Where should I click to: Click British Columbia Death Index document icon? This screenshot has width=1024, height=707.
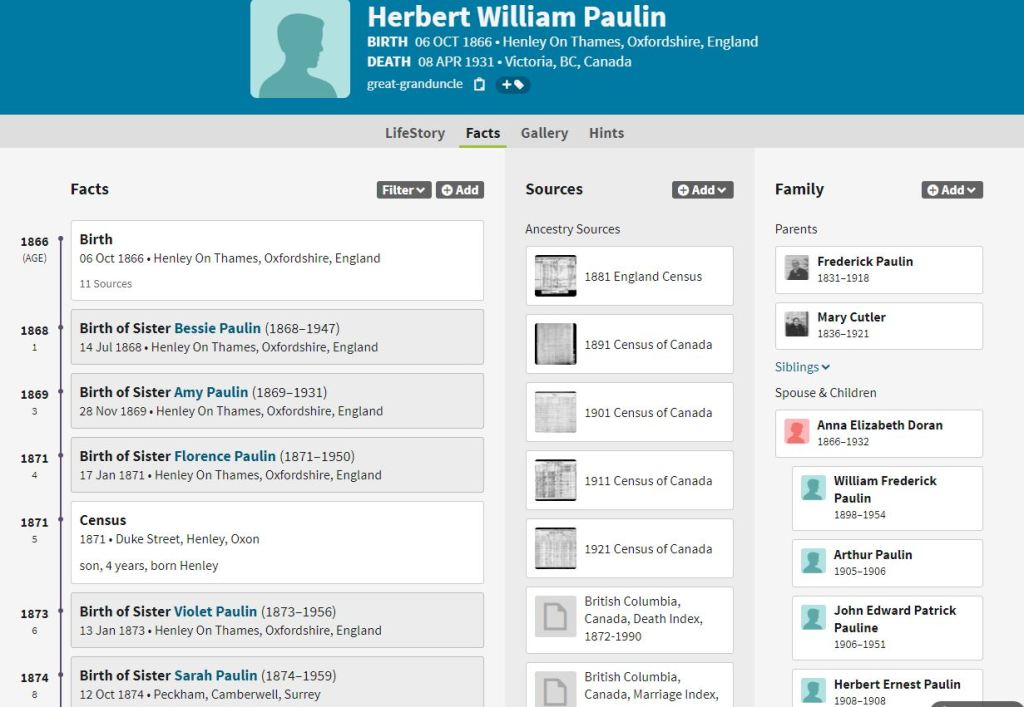[x=555, y=618]
